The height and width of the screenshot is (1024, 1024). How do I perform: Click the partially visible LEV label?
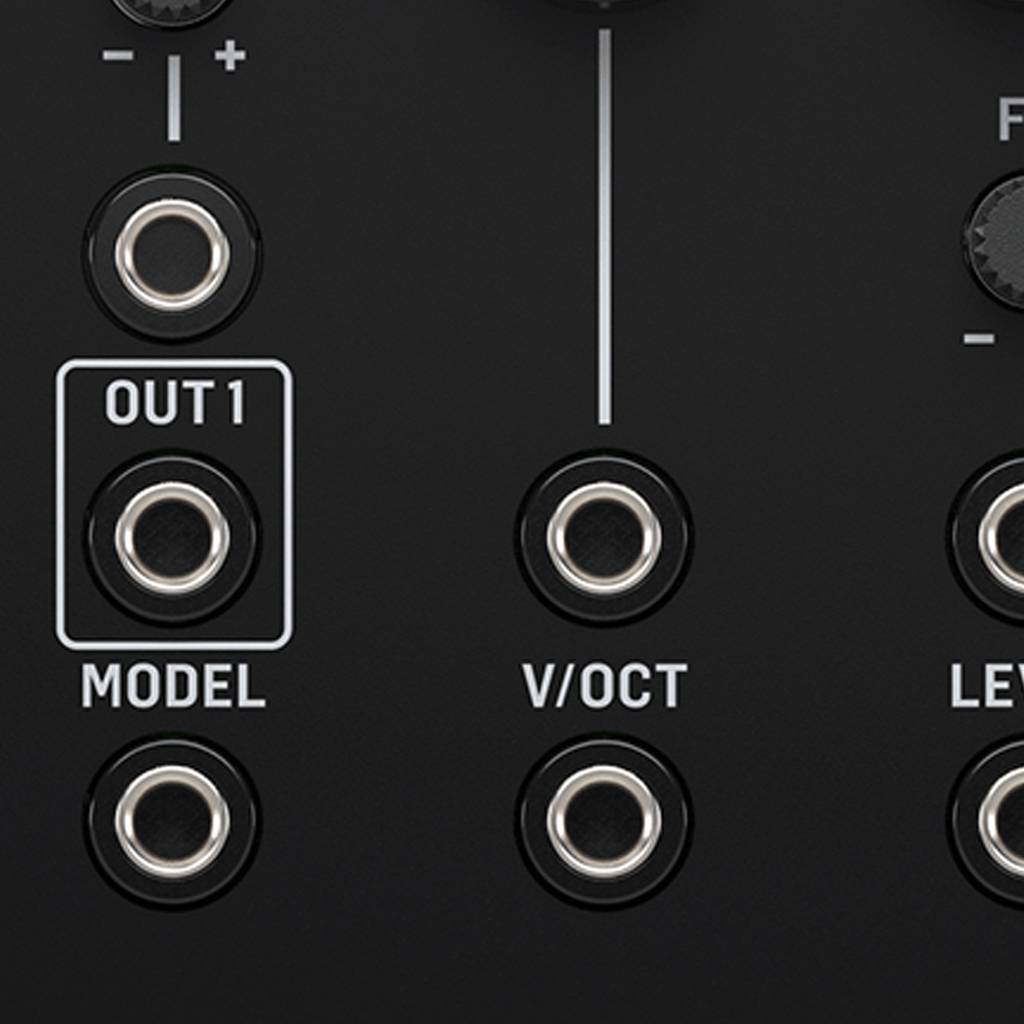point(987,686)
